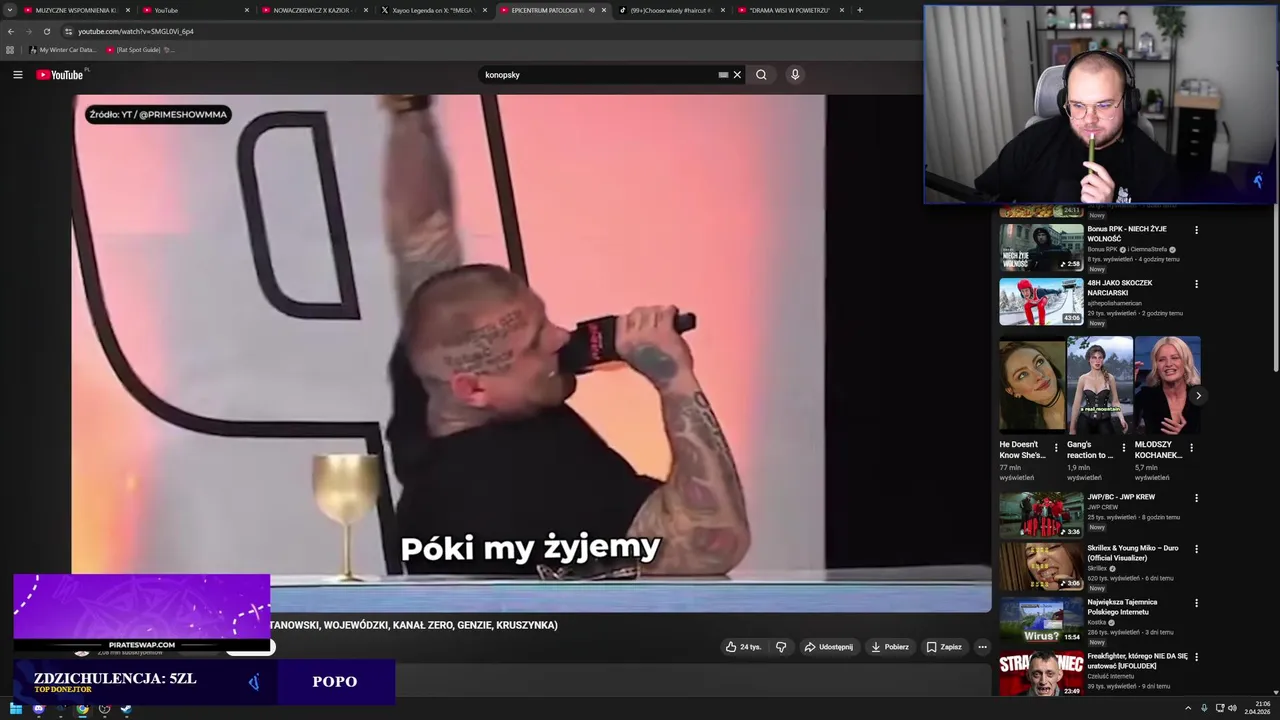Open the My Winter Car Data bookmark
Screen dimensions: 1280x720
point(63,50)
